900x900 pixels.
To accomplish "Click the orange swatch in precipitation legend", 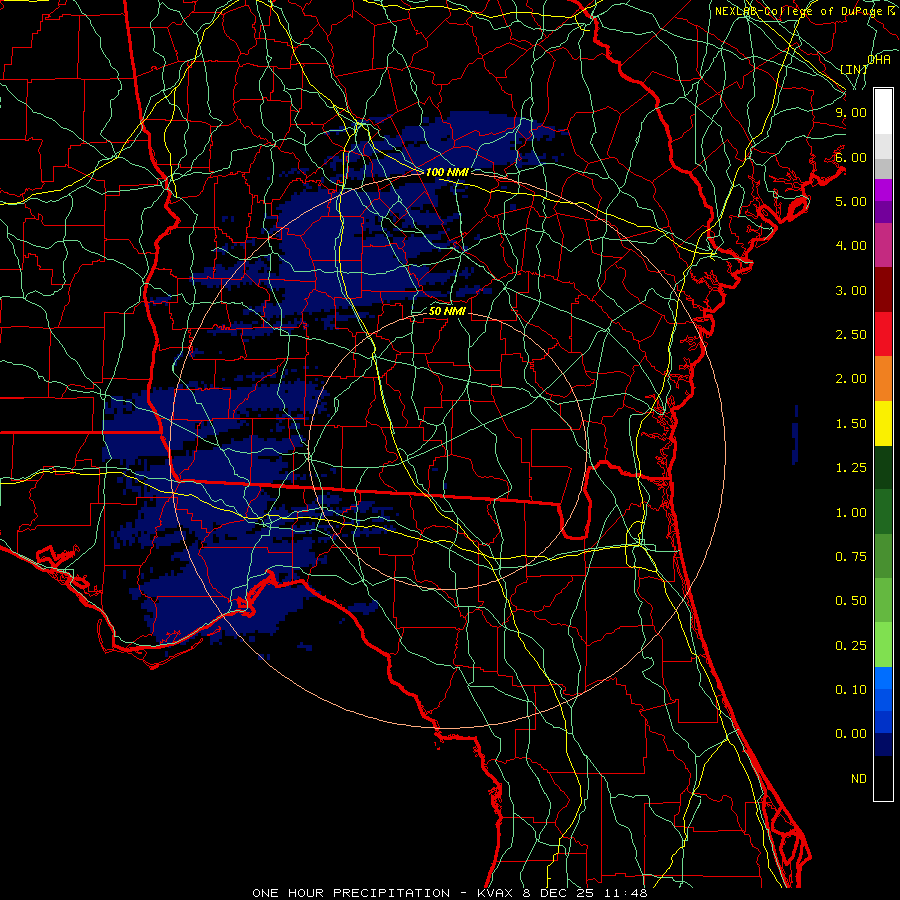I will click(883, 379).
